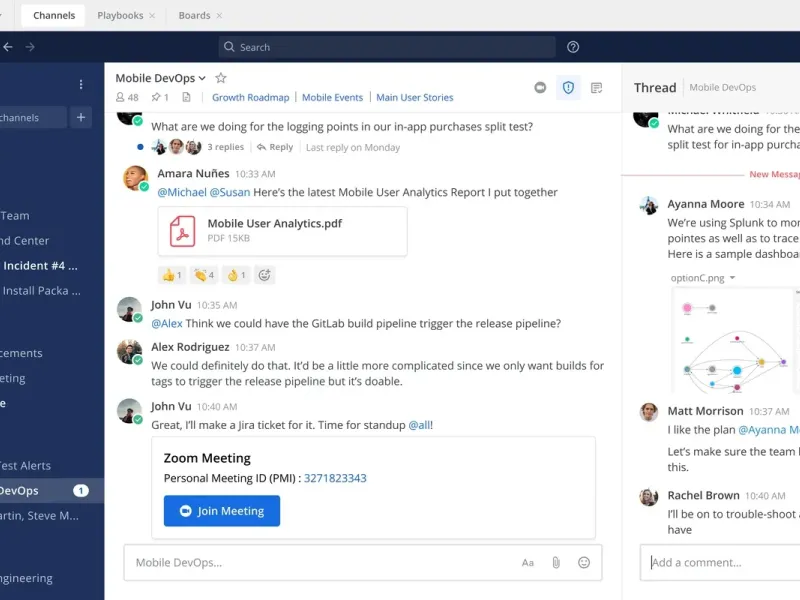Toggle the clapping hands reaction
This screenshot has width=800, height=600.
(x=204, y=276)
